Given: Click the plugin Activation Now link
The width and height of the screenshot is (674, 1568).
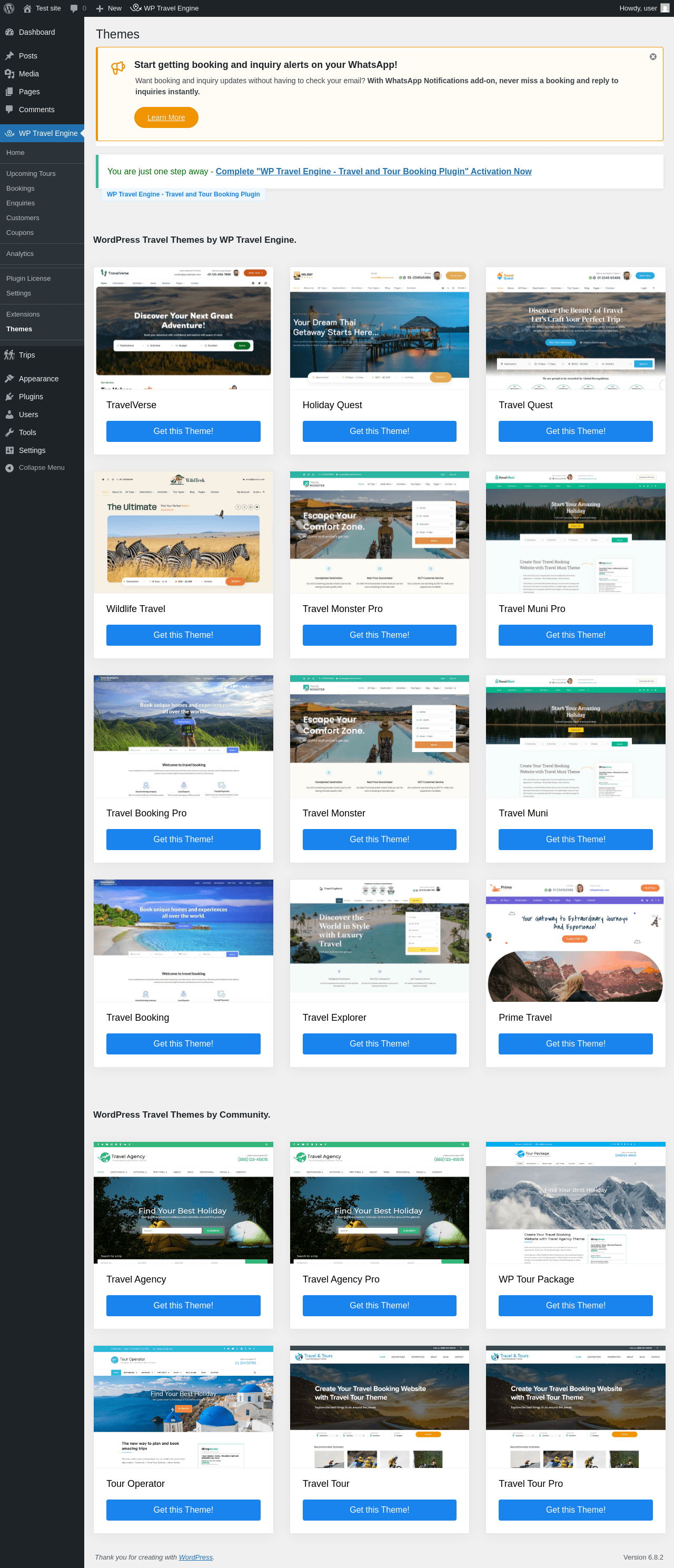Looking at the screenshot, I should click(x=373, y=172).
